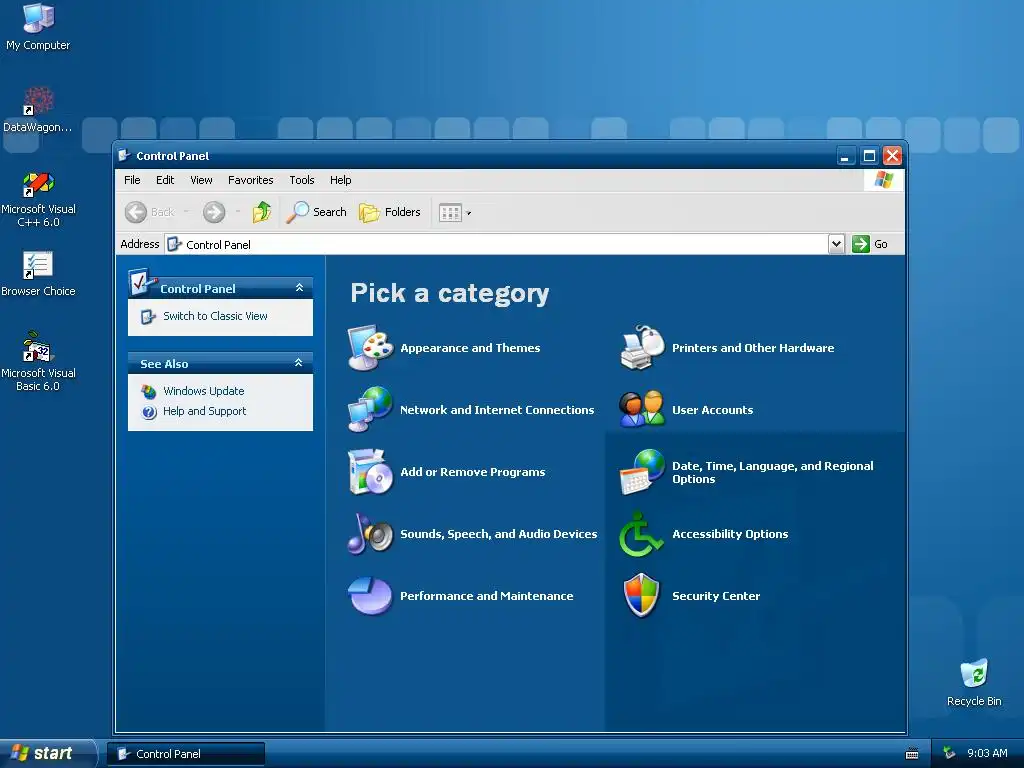Click the Help and Support question icon

tap(149, 412)
